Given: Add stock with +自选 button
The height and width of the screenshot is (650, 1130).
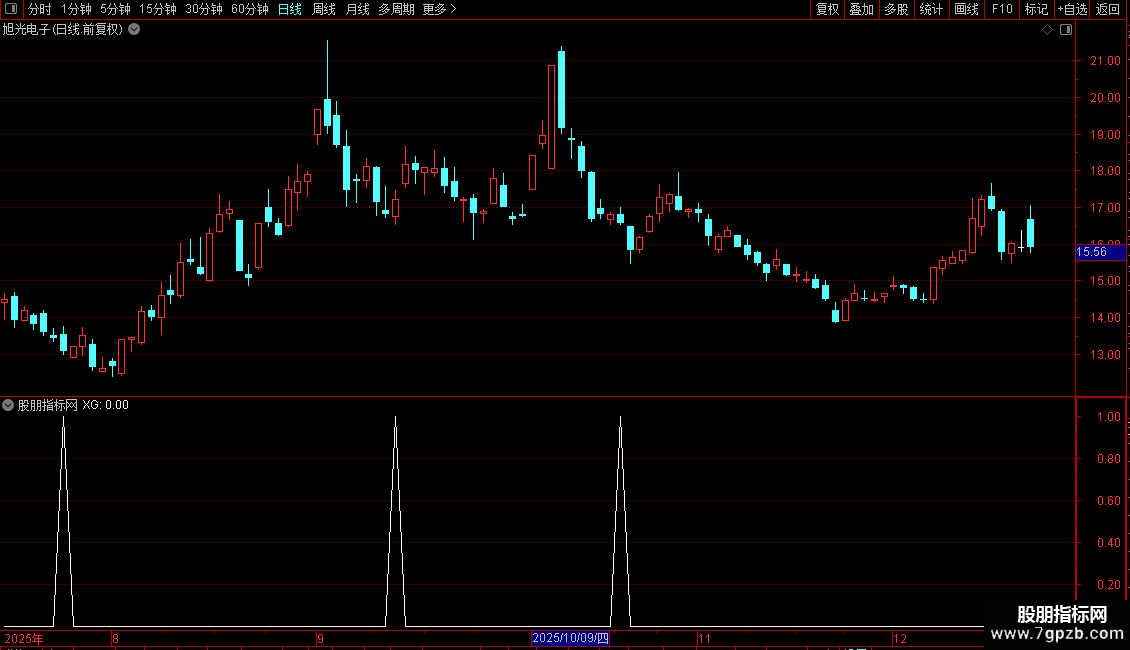Looking at the screenshot, I should (x=1072, y=9).
